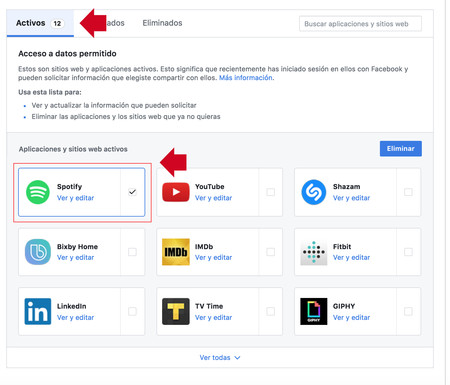Open Ver y editar for YouTube
The image size is (450, 385).
[x=213, y=198]
